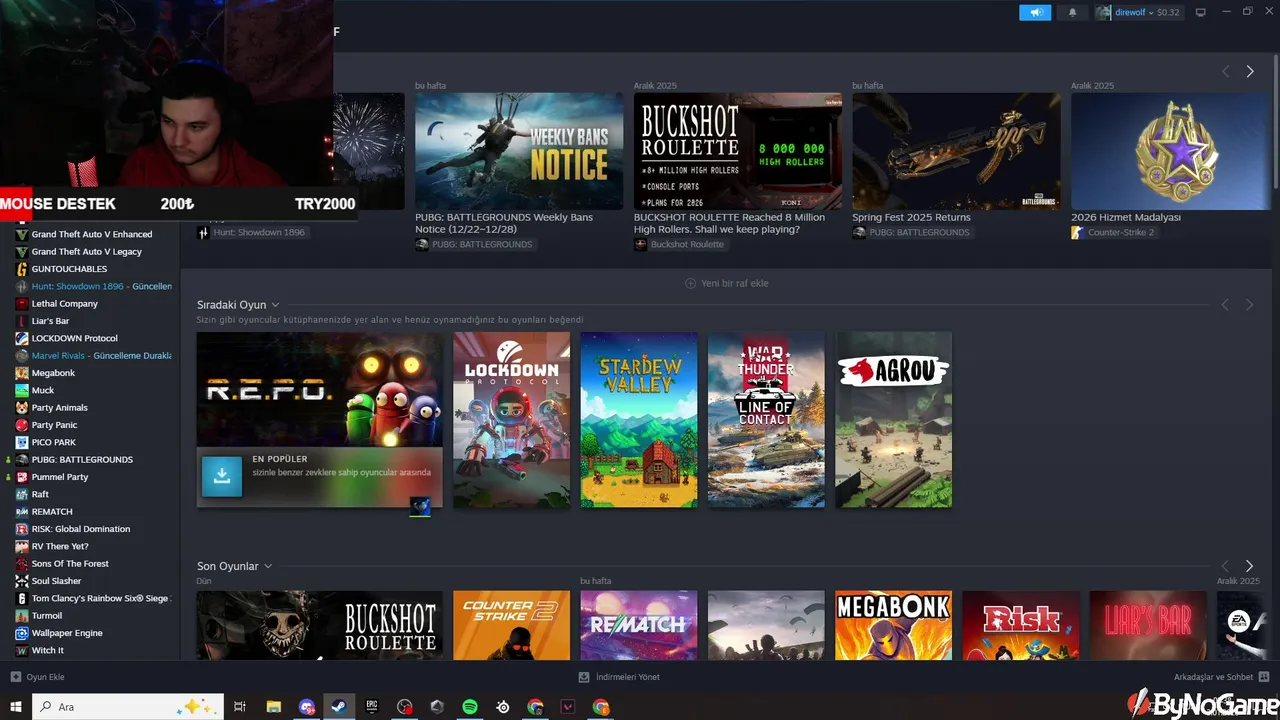Open the R.E.P.O. game banner

(320, 389)
